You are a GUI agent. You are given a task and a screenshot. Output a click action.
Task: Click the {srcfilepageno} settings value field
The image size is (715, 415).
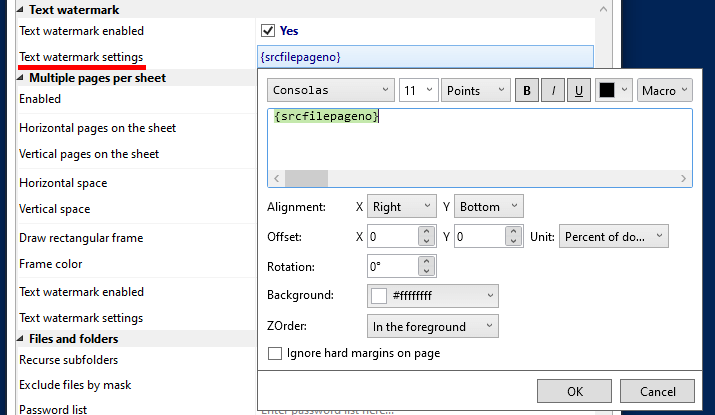pyautogui.click(x=425, y=57)
